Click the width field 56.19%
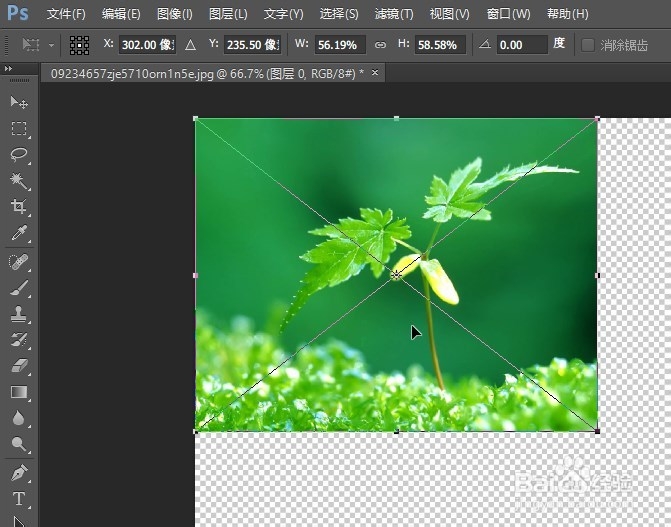Viewport: 671px width, 527px height. (x=340, y=45)
